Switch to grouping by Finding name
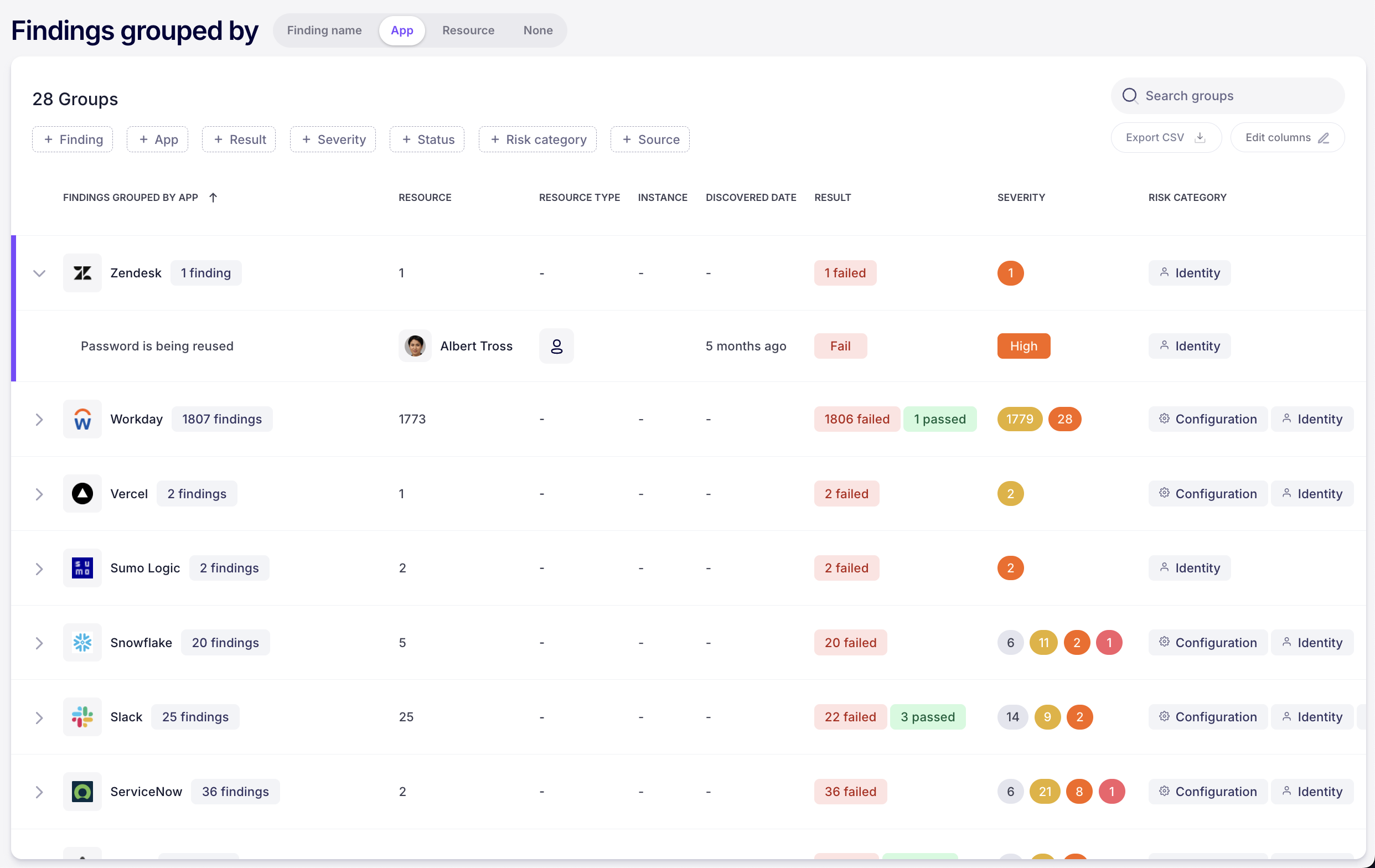 coord(324,30)
